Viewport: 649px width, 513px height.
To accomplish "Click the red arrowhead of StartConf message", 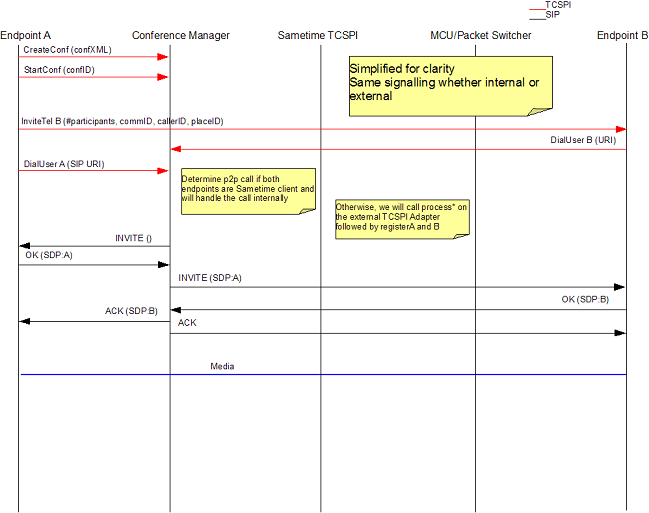I will [x=163, y=77].
